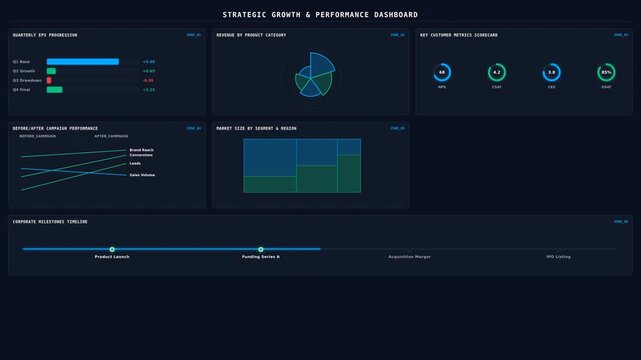Select the Leads line label
Viewport: 641px width, 360px height.
coord(135,163)
